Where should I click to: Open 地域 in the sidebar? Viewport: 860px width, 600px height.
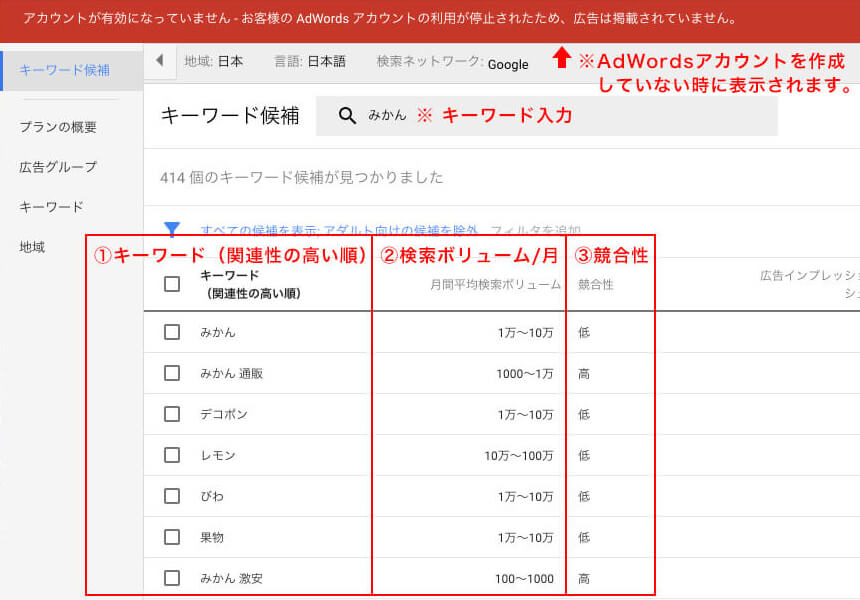[x=32, y=247]
